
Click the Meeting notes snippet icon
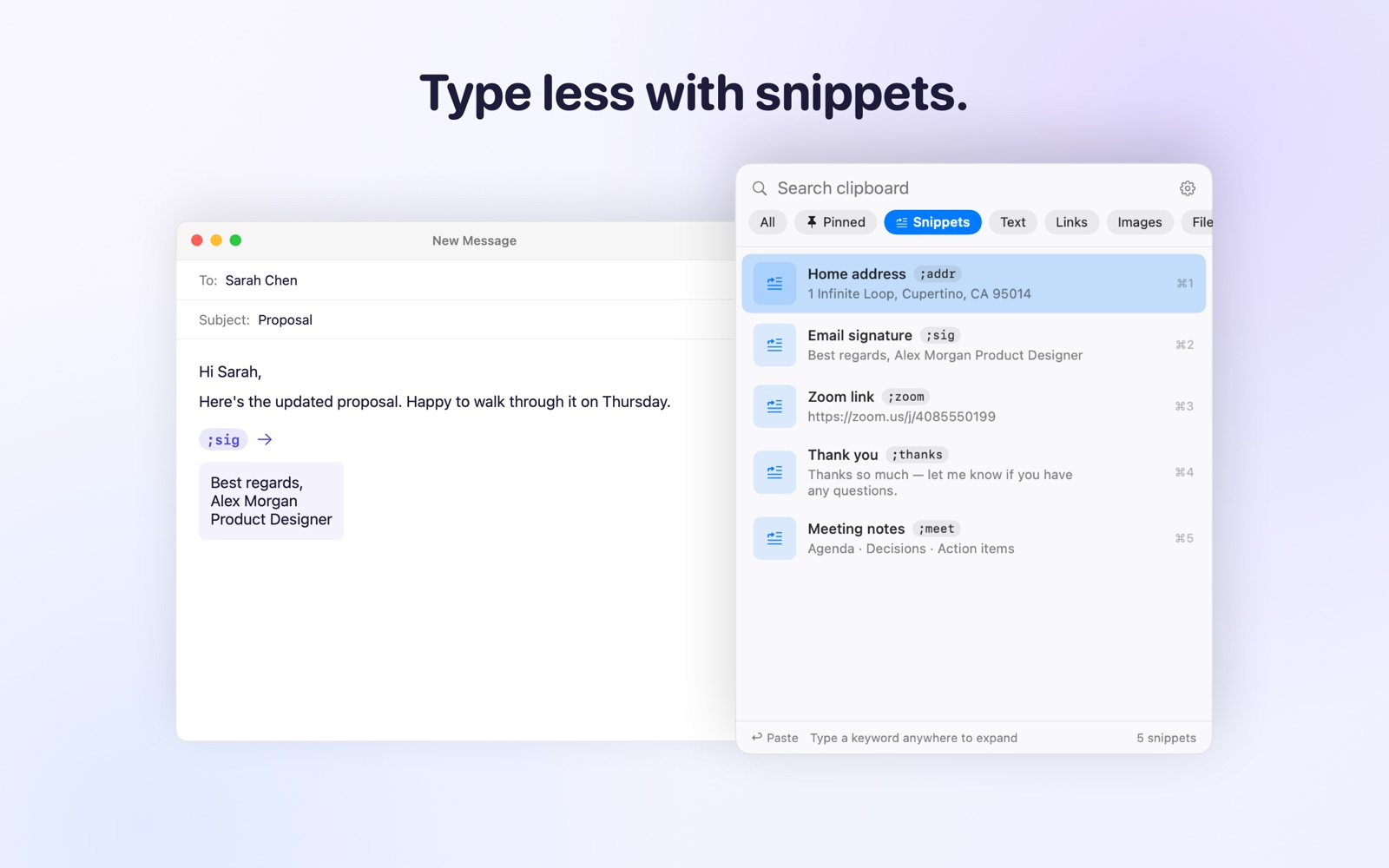pos(774,538)
